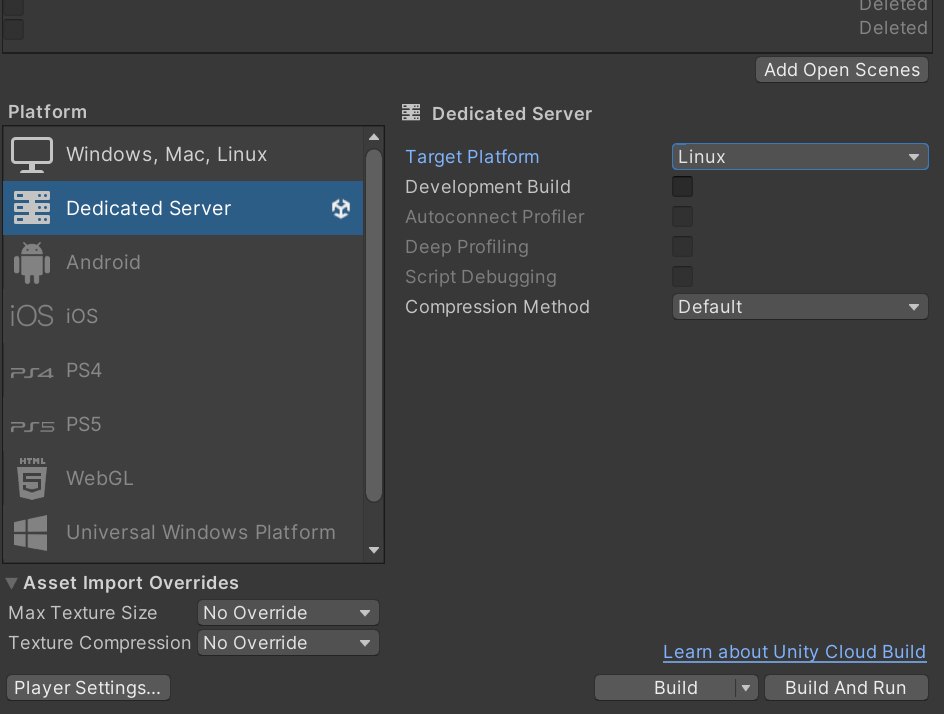Screen dimensions: 944x714
Task: Open Player Settings
Action: point(88,688)
